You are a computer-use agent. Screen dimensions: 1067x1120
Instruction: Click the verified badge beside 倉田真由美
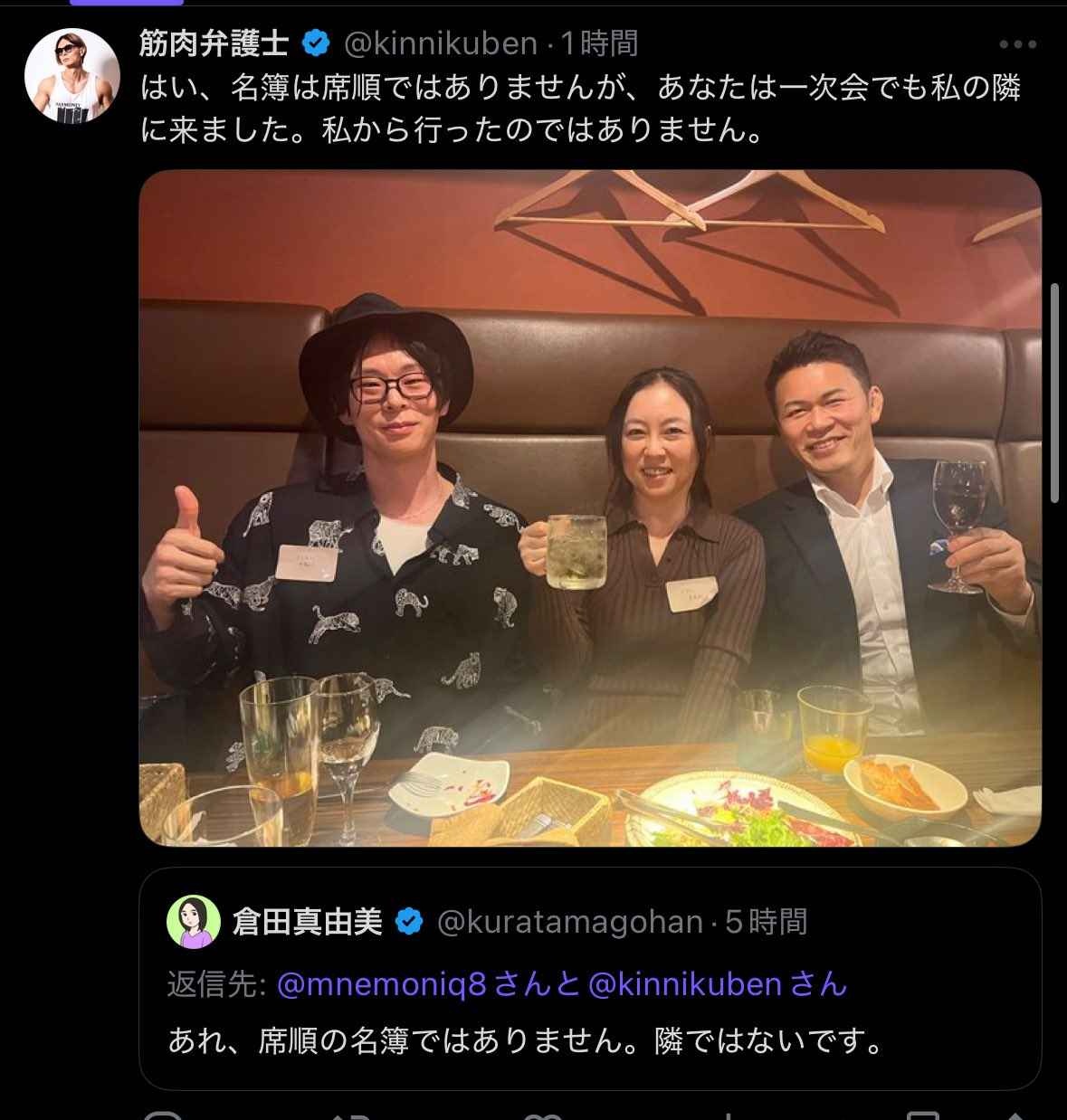click(409, 922)
